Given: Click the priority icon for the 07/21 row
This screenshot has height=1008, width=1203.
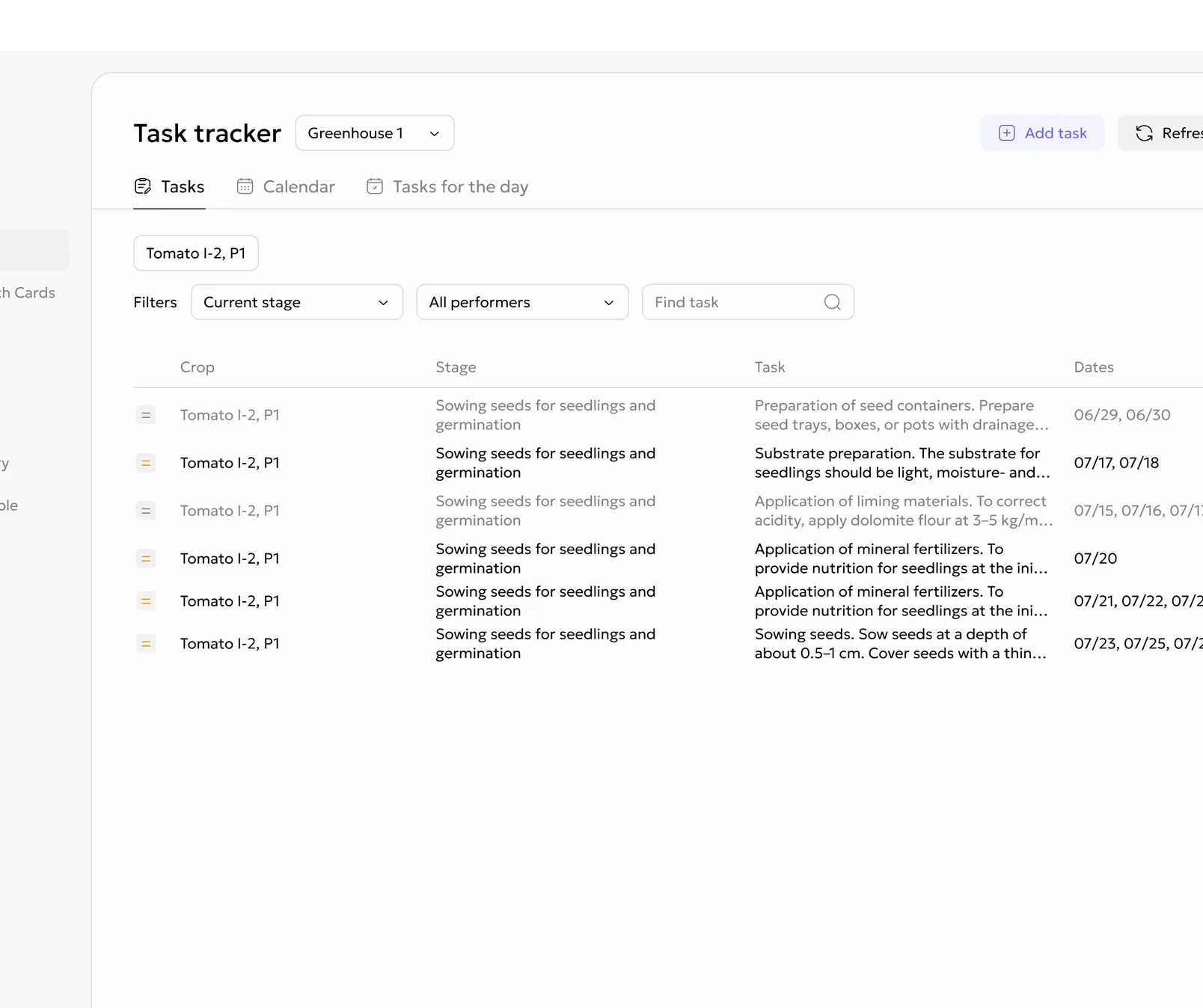Looking at the screenshot, I should (146, 601).
